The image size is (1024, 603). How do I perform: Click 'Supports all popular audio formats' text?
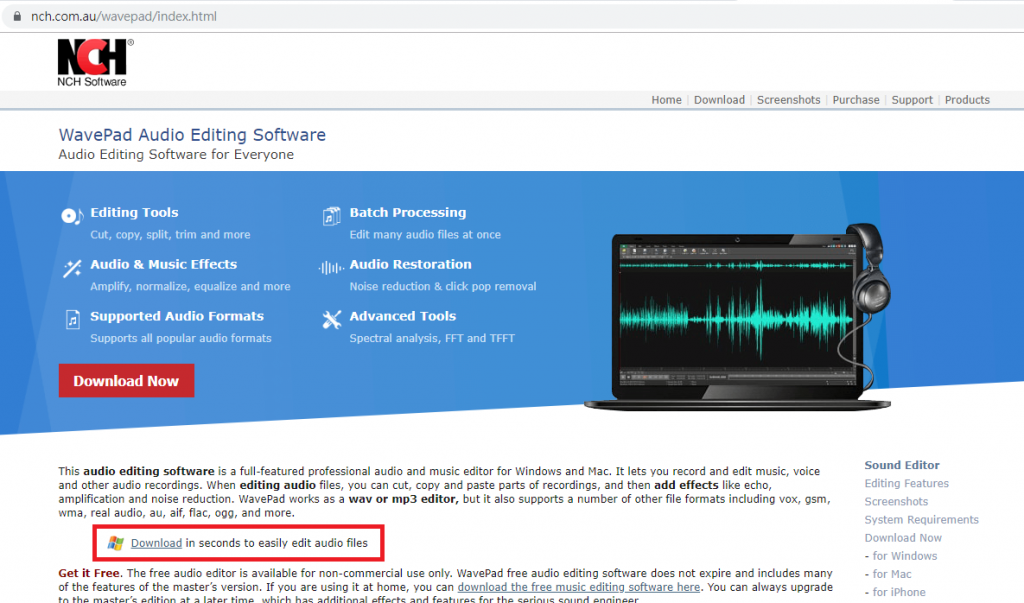(x=181, y=338)
